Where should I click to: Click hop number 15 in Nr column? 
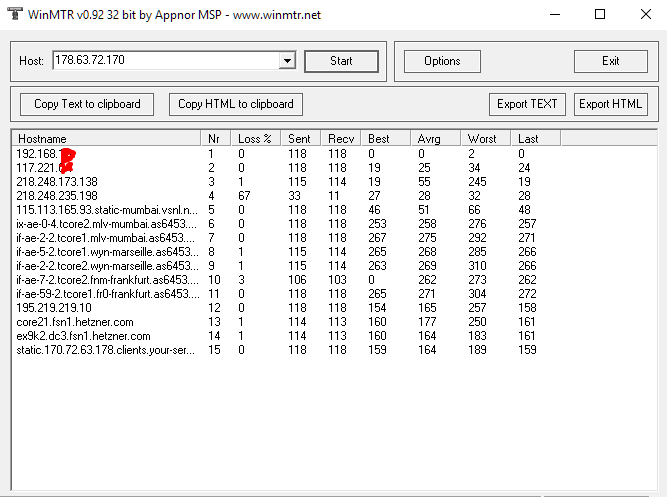[x=214, y=350]
